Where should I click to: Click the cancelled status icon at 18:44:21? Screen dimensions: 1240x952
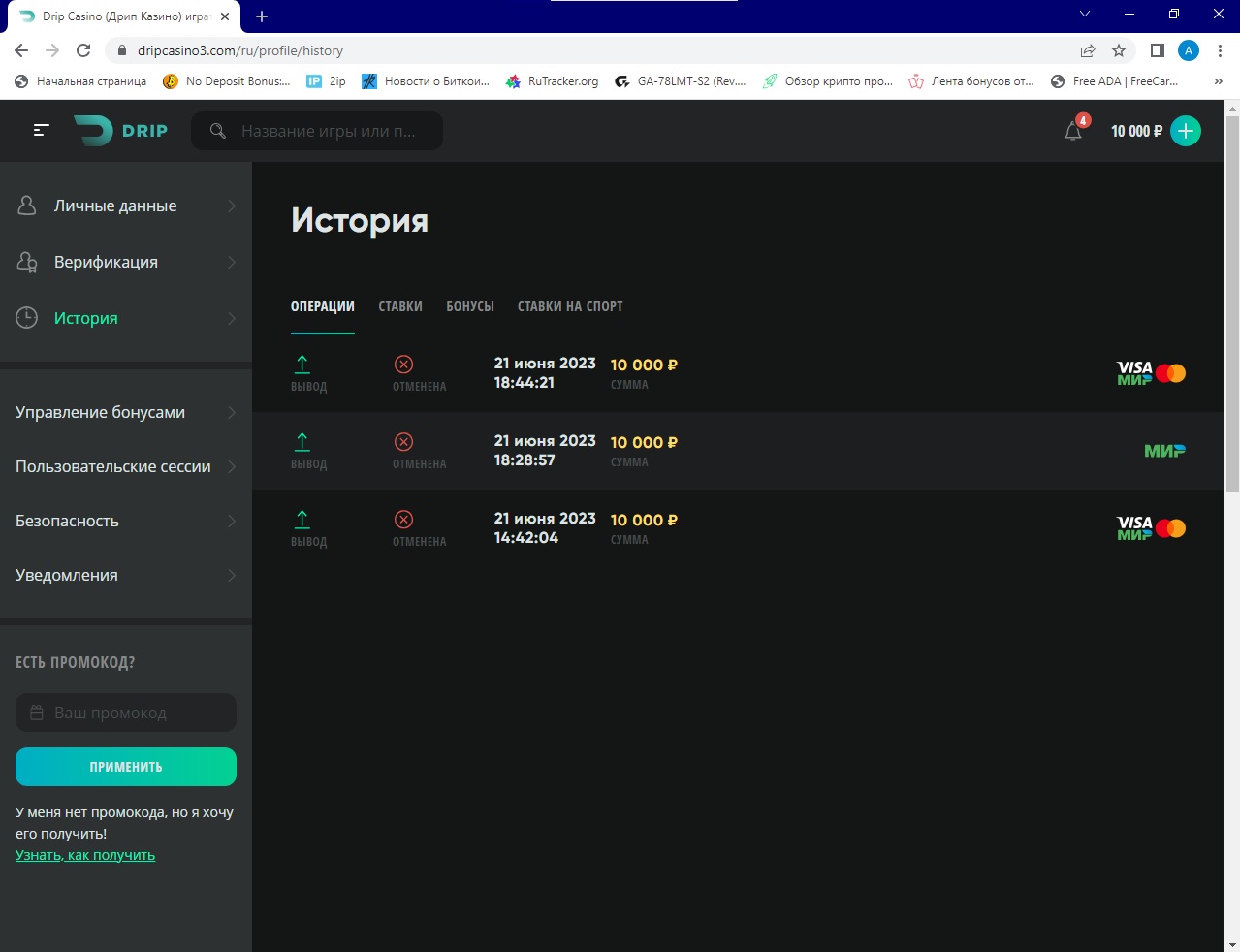(x=404, y=365)
